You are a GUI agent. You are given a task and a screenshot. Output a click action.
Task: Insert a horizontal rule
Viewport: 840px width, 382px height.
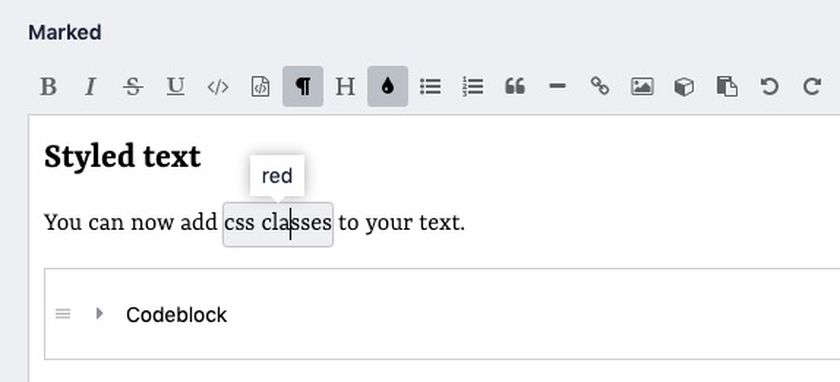(x=557, y=86)
